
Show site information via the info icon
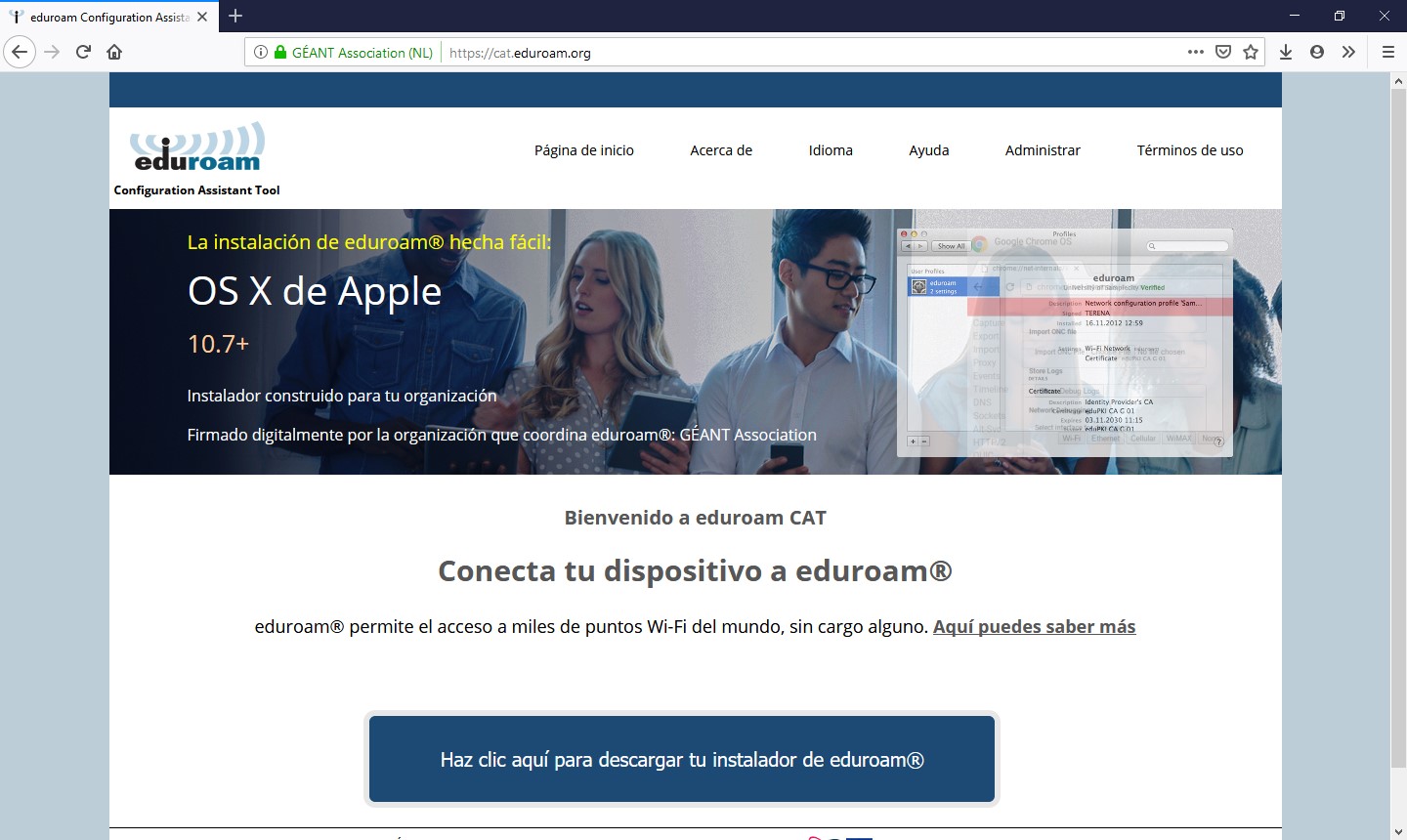[261, 53]
